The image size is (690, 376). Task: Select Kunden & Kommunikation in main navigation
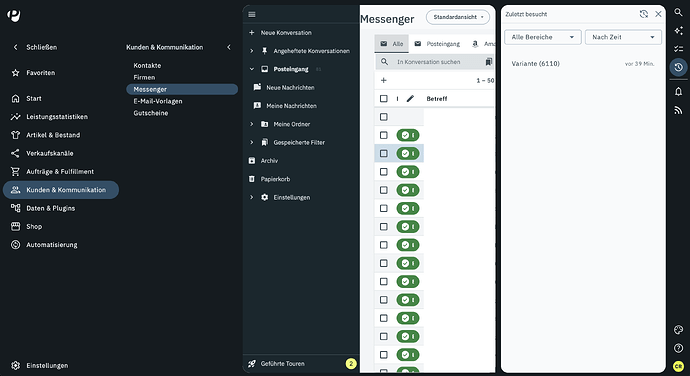pos(61,190)
